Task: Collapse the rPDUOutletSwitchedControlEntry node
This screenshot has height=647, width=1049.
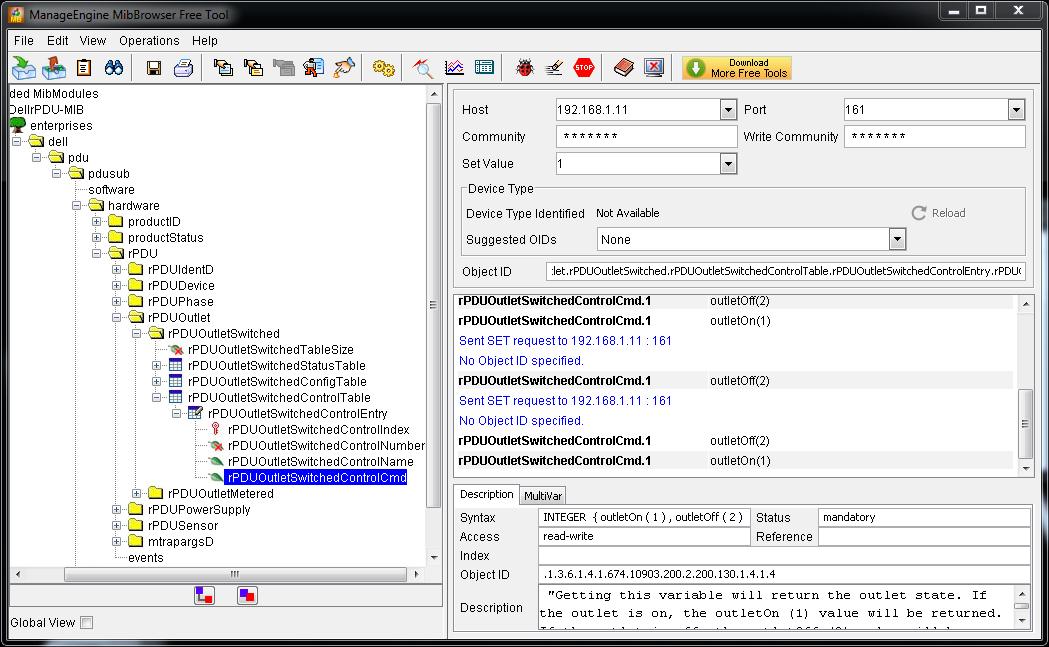Action: coord(176,413)
